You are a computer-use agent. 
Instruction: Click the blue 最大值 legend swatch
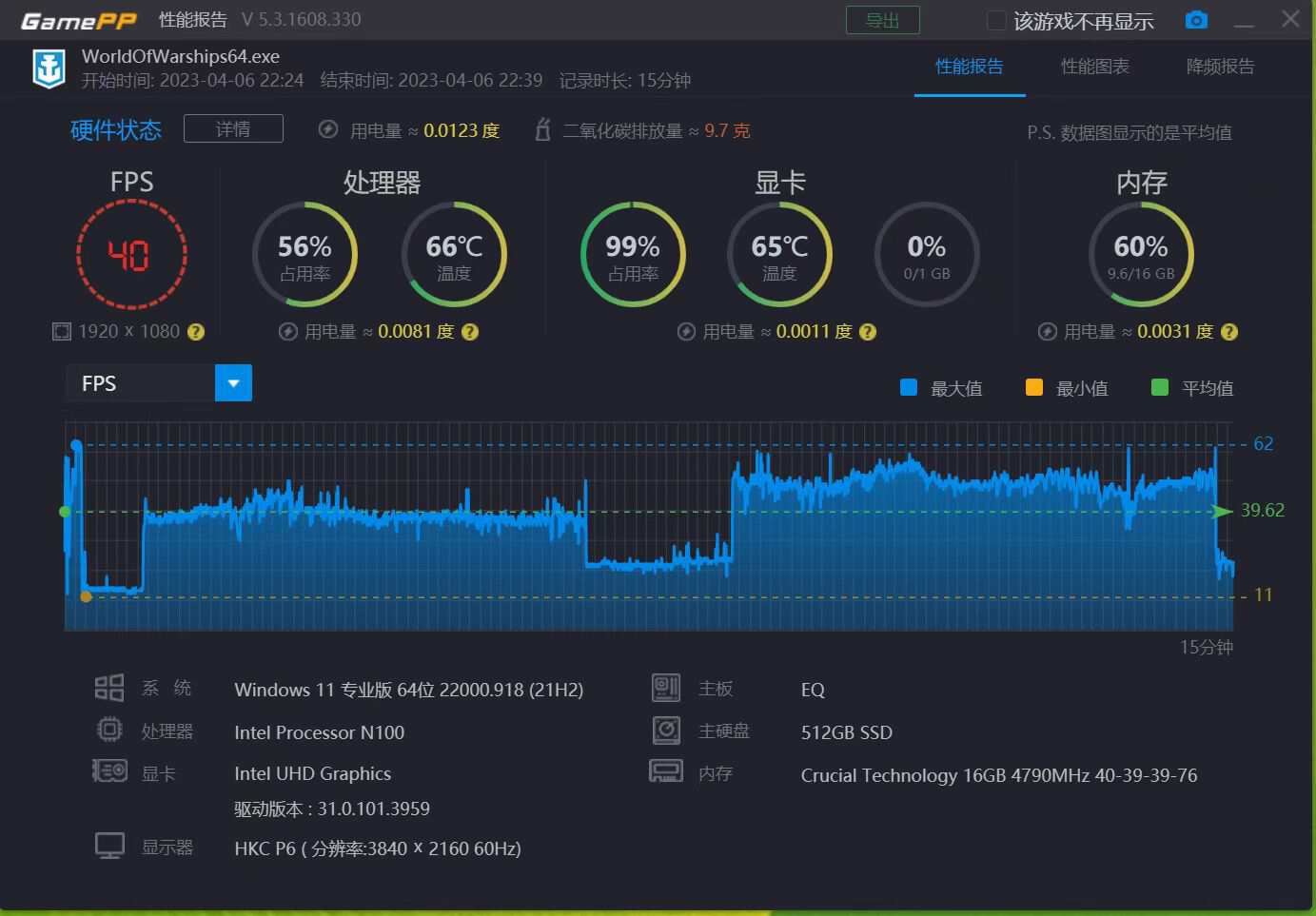pyautogui.click(x=909, y=387)
